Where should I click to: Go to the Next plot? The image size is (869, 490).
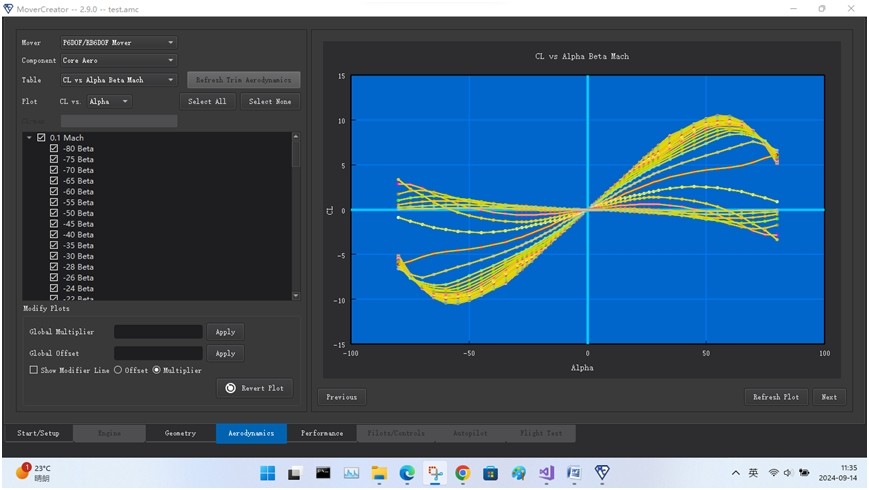(829, 397)
